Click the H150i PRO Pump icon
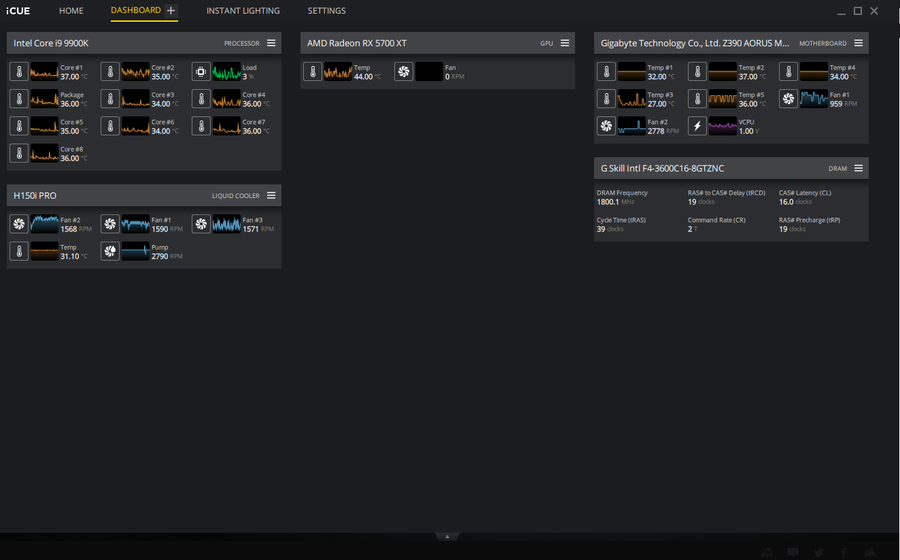Image resolution: width=900 pixels, height=560 pixels. (110, 251)
